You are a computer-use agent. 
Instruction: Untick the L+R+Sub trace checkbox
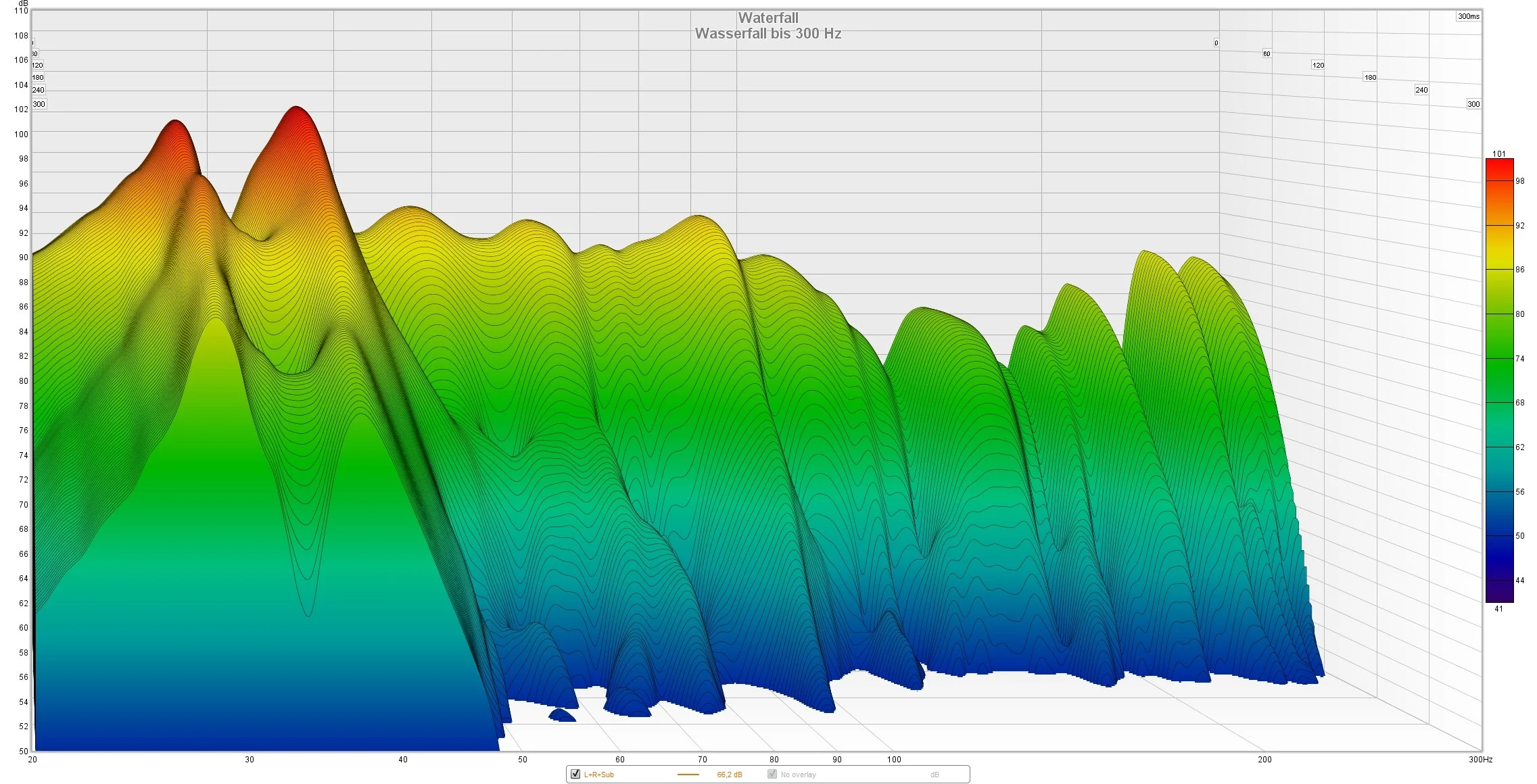tap(575, 774)
